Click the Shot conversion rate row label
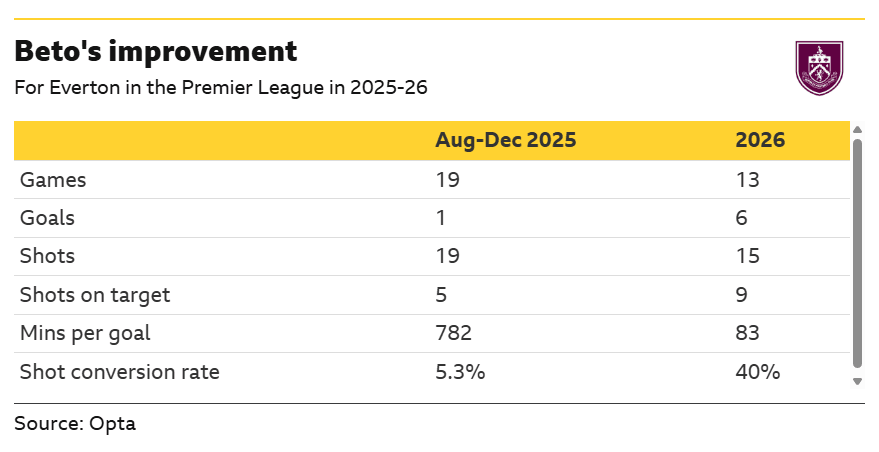879x452 pixels. [x=119, y=372]
